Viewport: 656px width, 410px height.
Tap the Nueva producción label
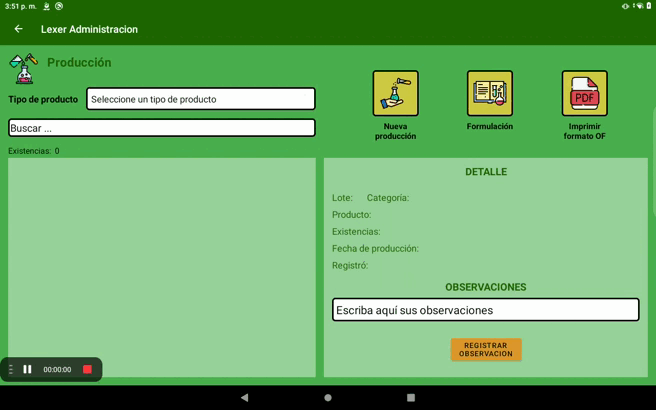point(395,131)
